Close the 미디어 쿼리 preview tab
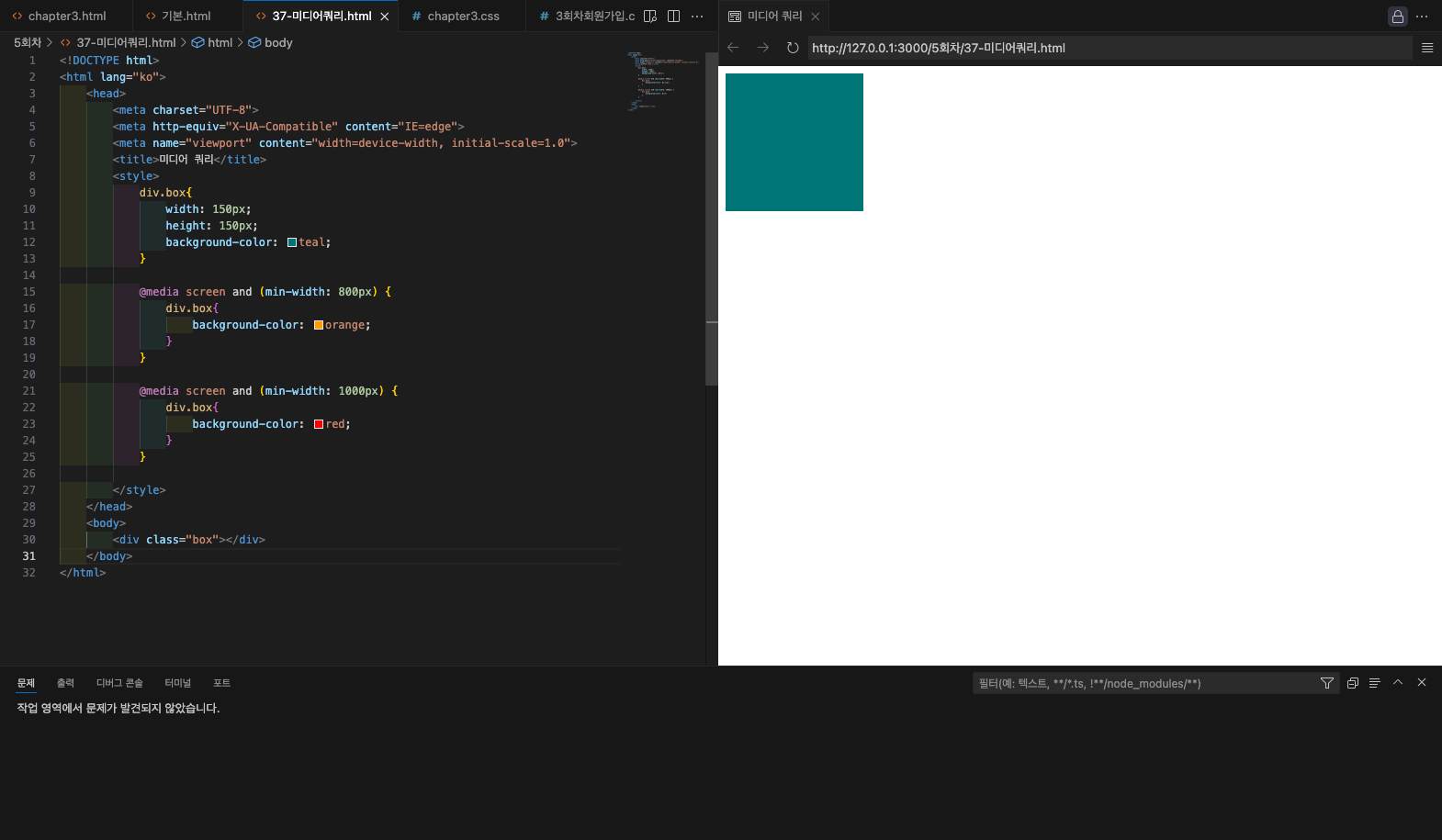Screen dimensions: 1442x840 815,17
